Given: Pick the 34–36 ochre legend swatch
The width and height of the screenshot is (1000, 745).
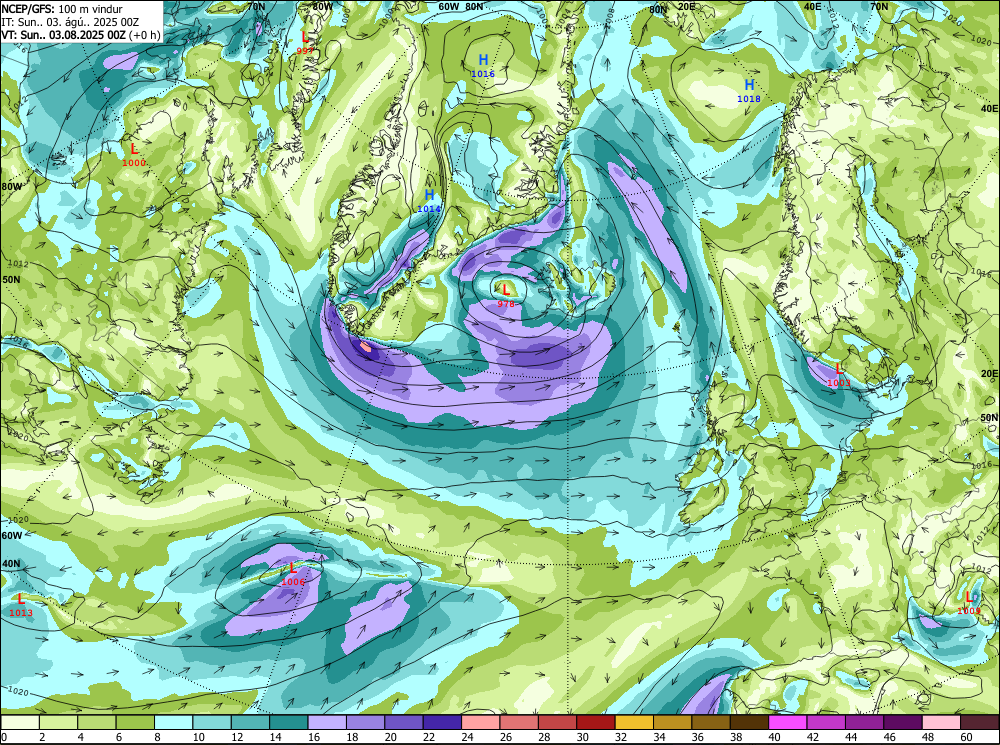Looking at the screenshot, I should (x=673, y=722).
